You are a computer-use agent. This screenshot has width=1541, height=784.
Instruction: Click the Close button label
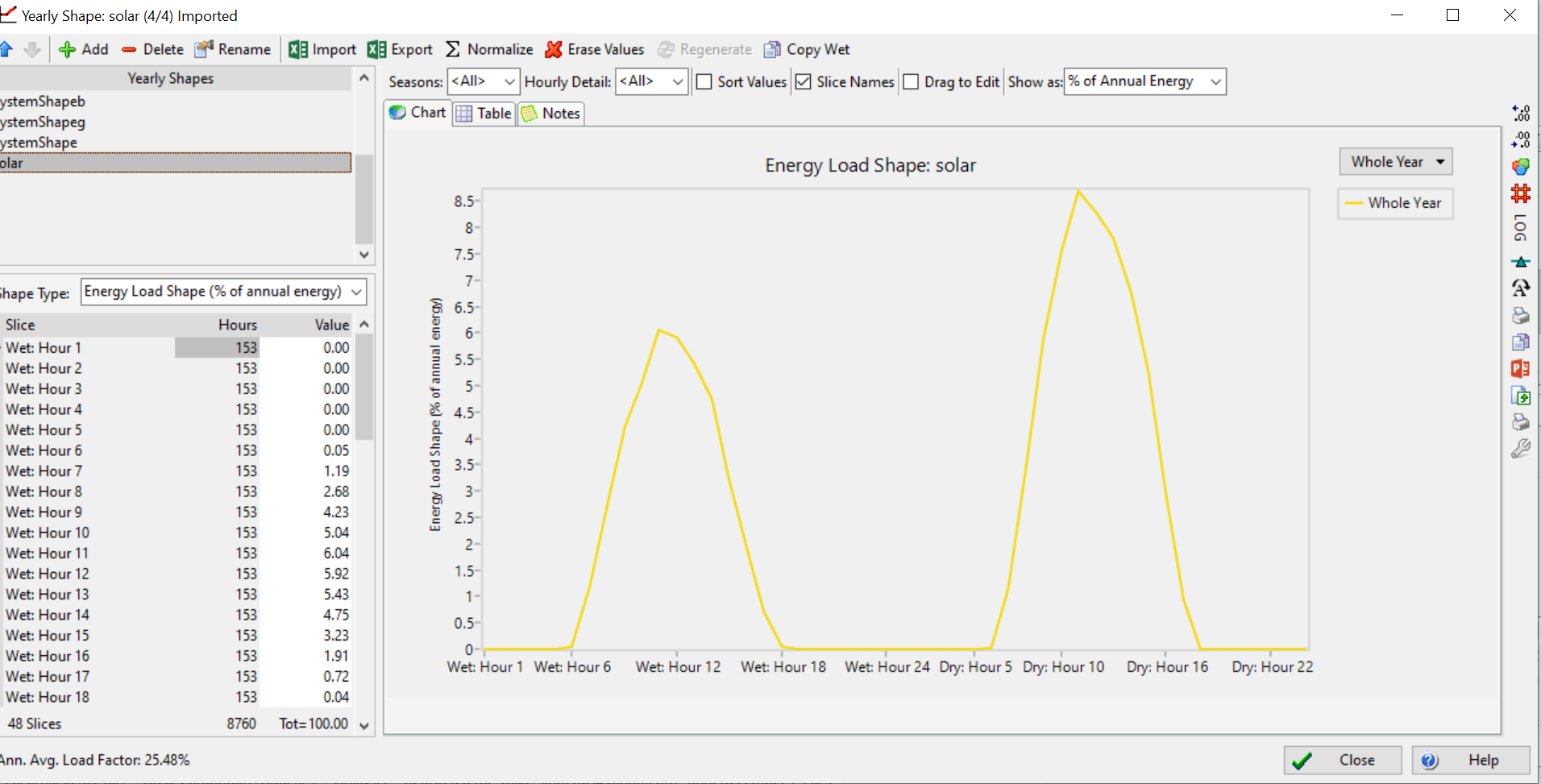[x=1357, y=761]
